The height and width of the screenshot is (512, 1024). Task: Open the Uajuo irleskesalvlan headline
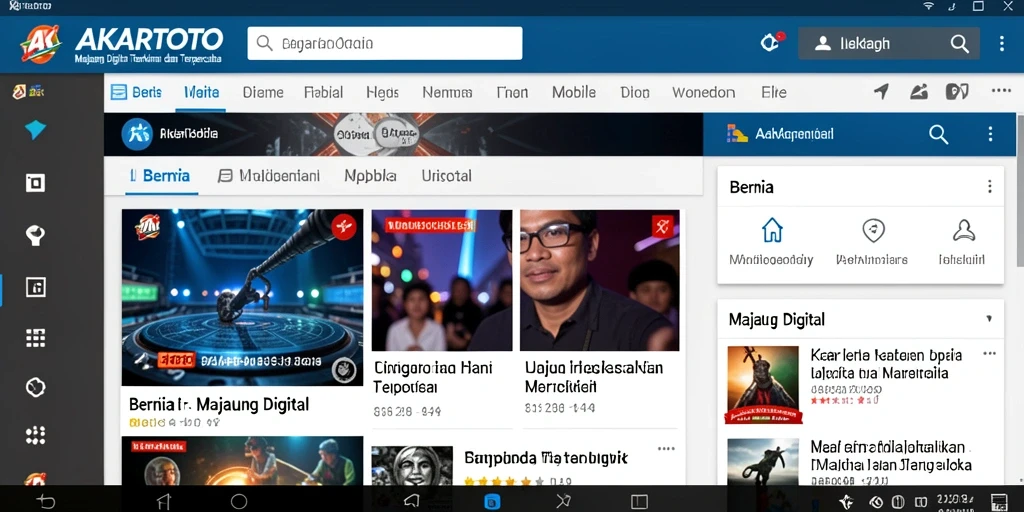point(594,377)
